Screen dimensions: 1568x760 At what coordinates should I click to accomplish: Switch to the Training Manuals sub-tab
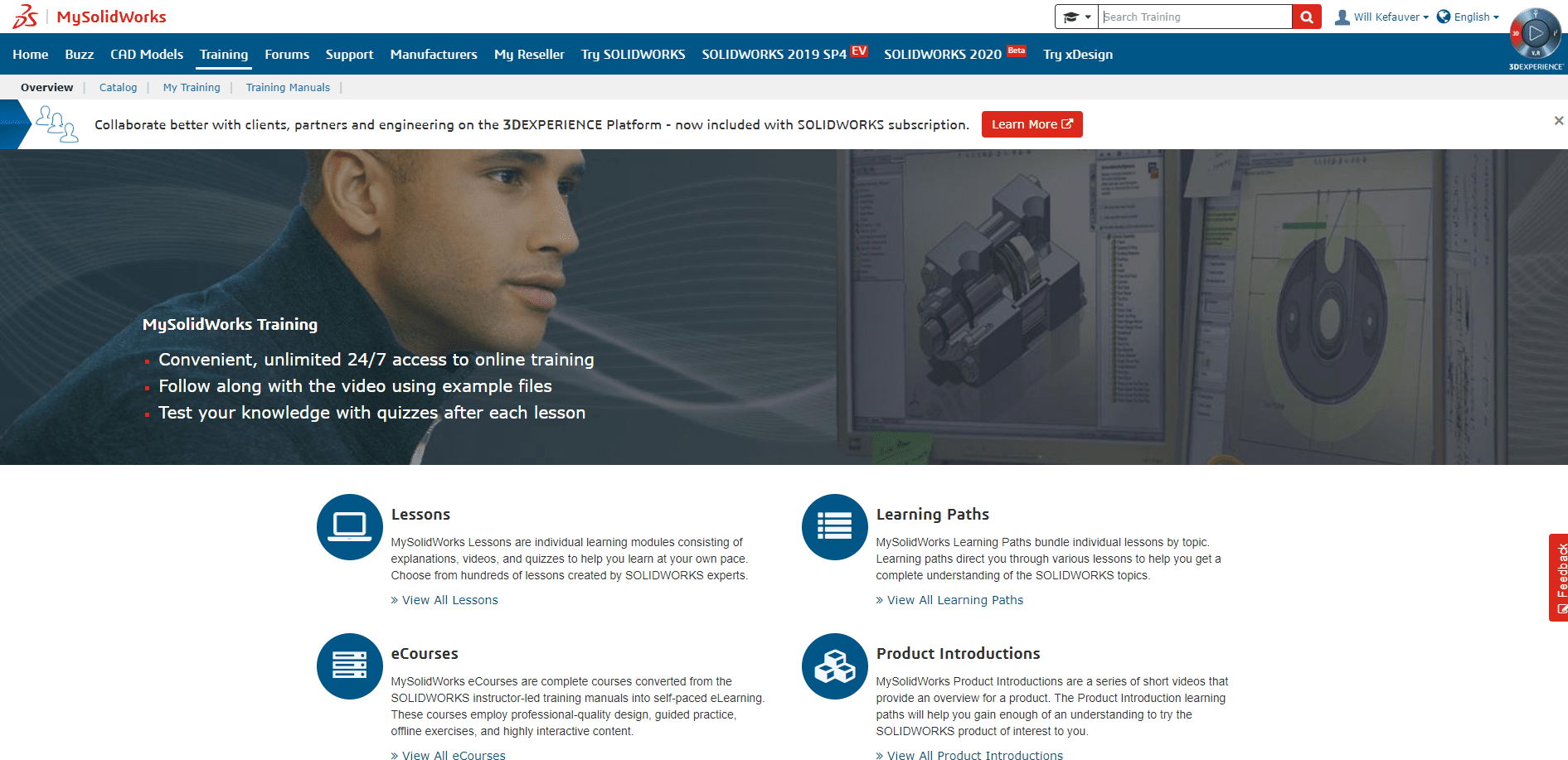coord(288,87)
